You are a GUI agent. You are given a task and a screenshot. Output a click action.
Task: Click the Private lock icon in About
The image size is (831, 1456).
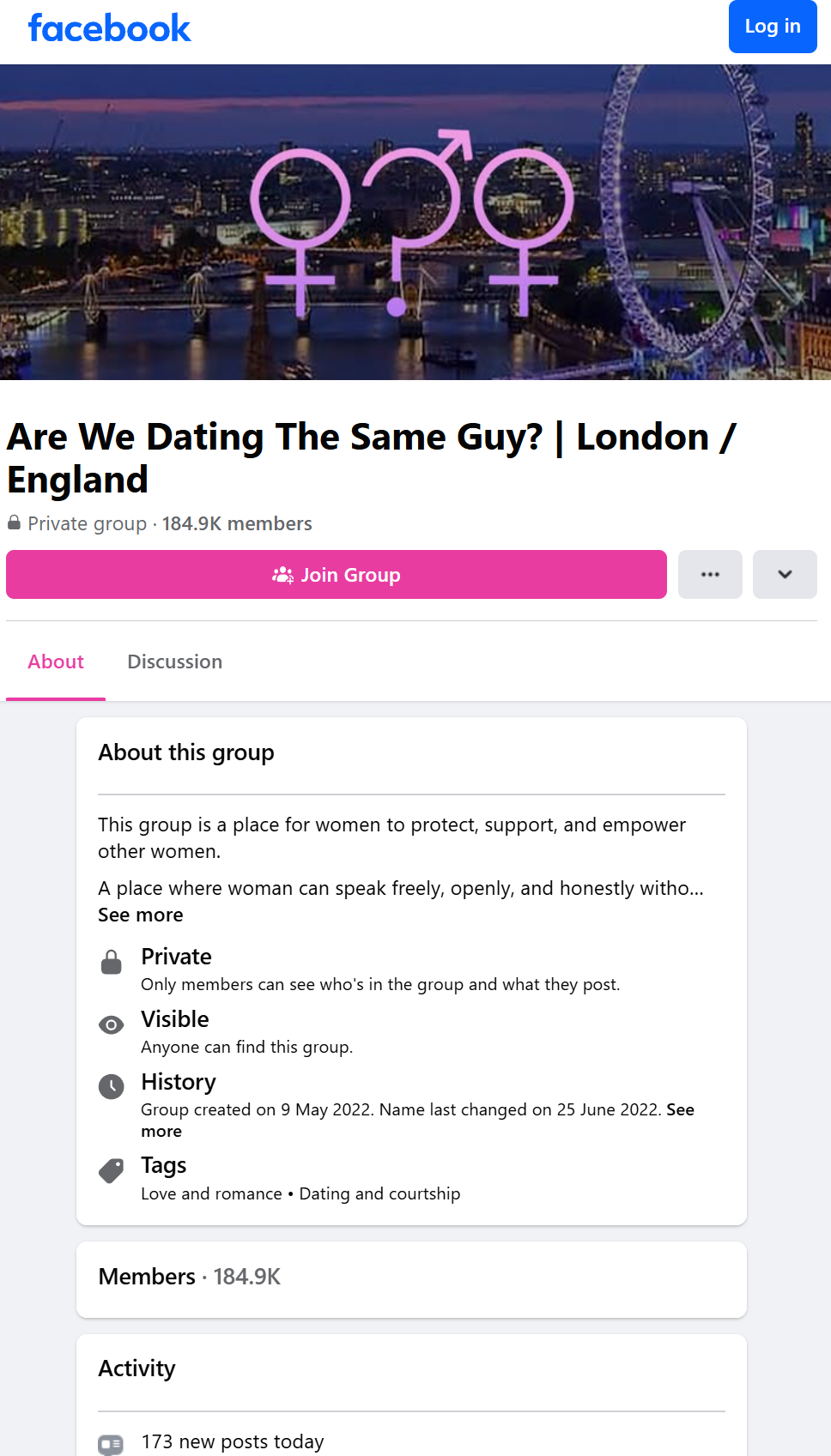point(112,963)
